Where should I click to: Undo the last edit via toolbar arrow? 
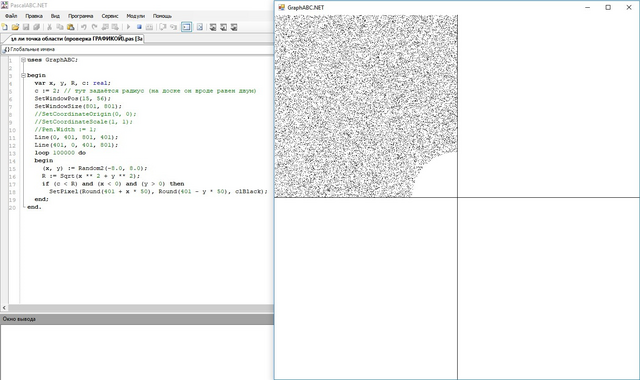point(84,27)
